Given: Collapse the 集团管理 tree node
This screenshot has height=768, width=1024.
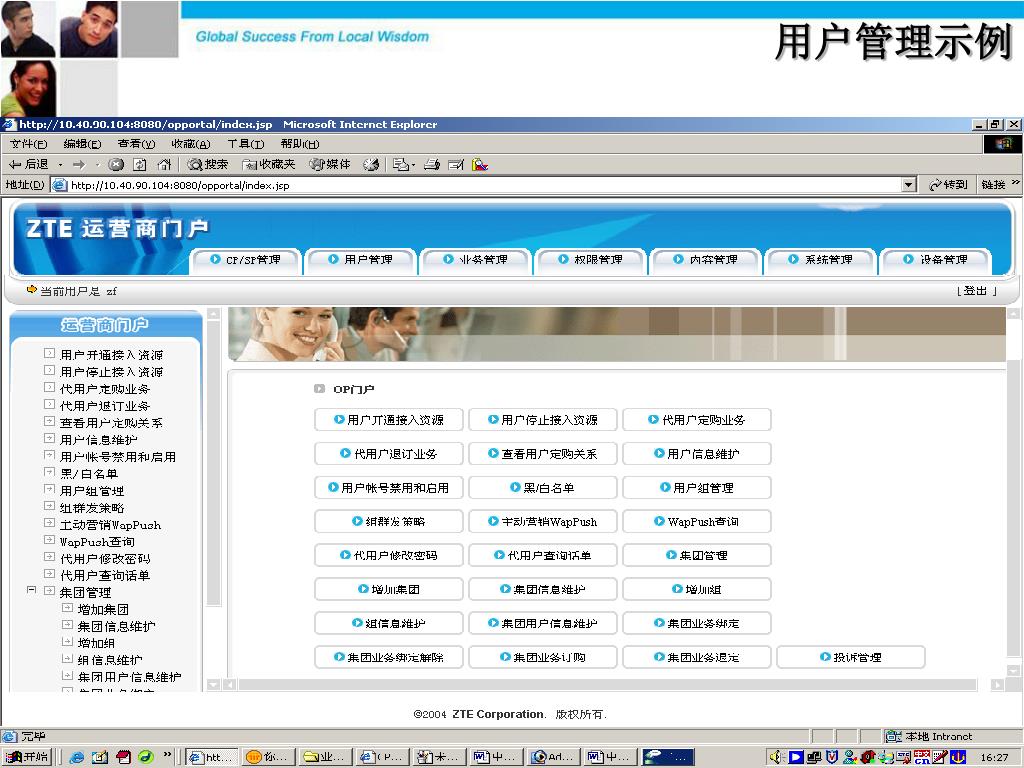Looking at the screenshot, I should [31, 590].
